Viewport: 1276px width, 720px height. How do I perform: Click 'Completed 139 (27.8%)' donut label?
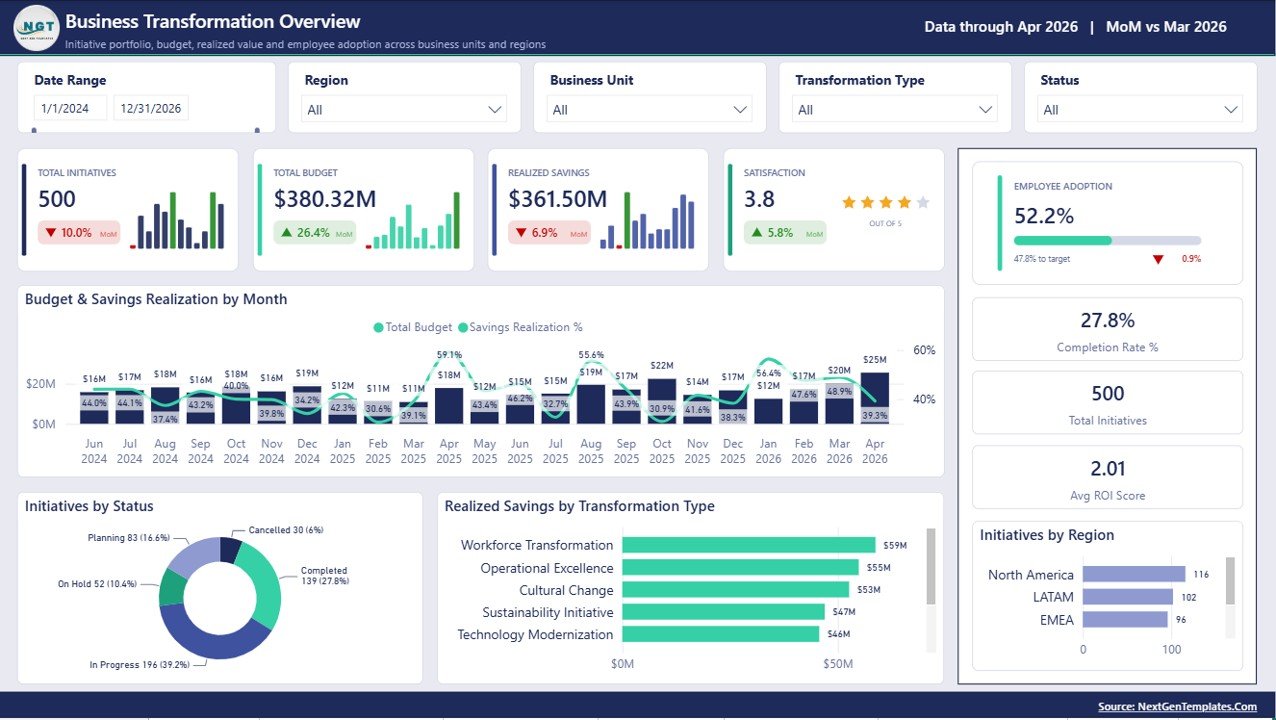pyautogui.click(x=324, y=575)
